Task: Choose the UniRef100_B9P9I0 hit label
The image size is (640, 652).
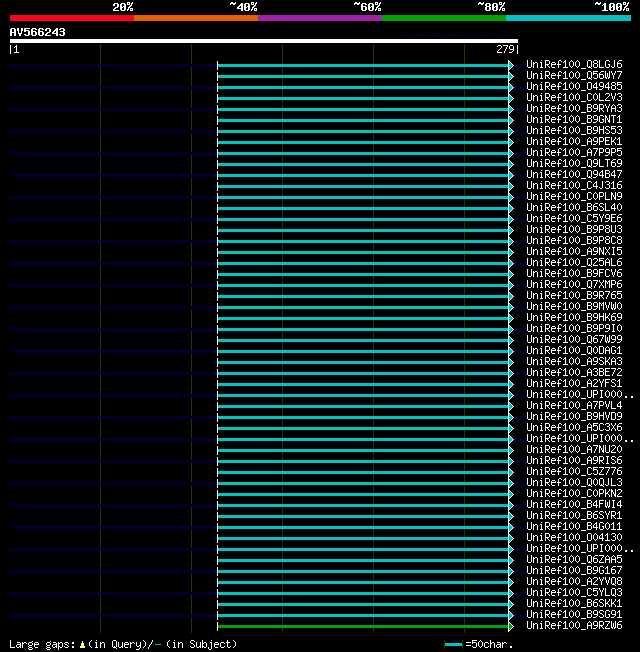Action: [x=574, y=328]
